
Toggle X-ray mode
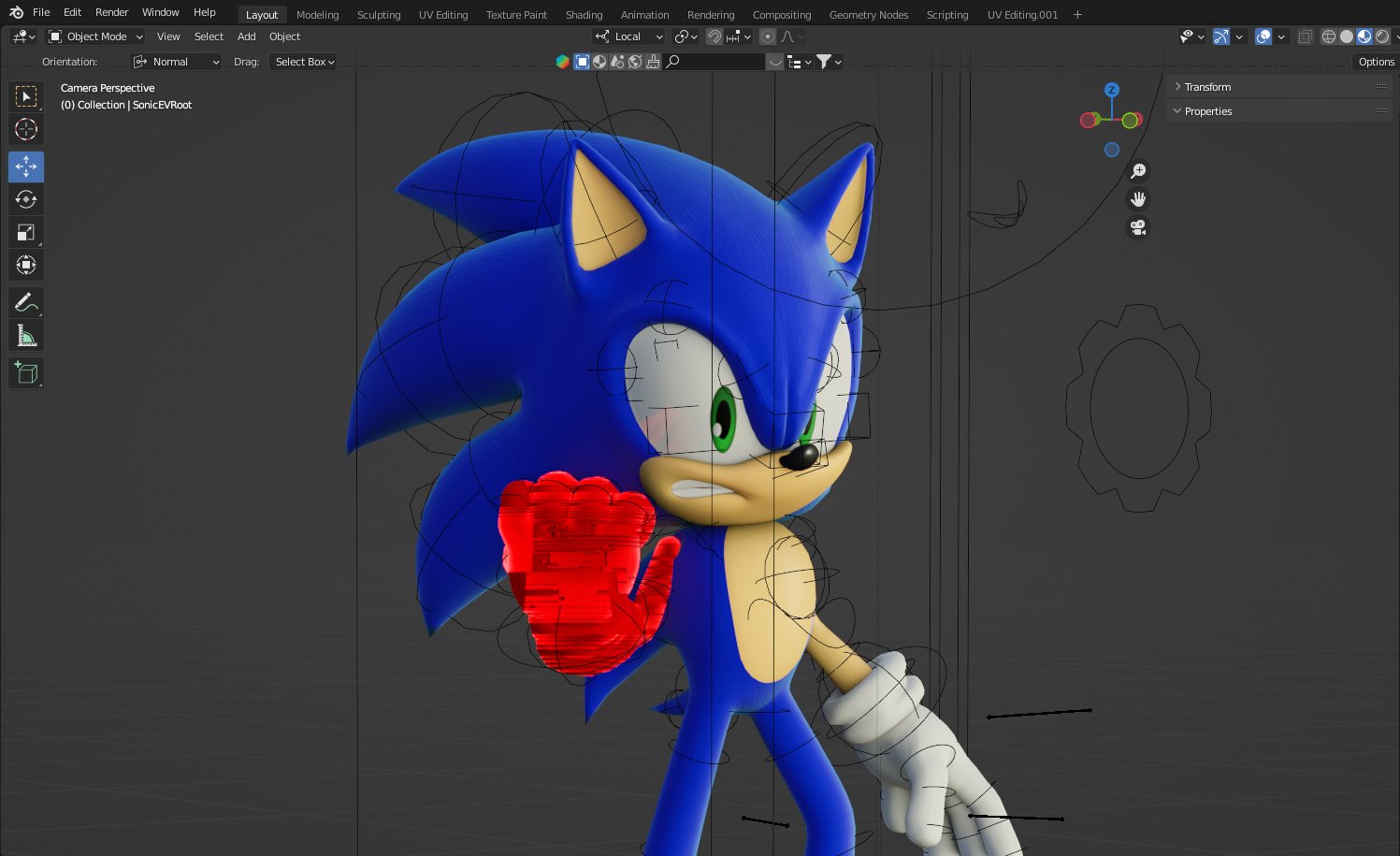point(1305,36)
